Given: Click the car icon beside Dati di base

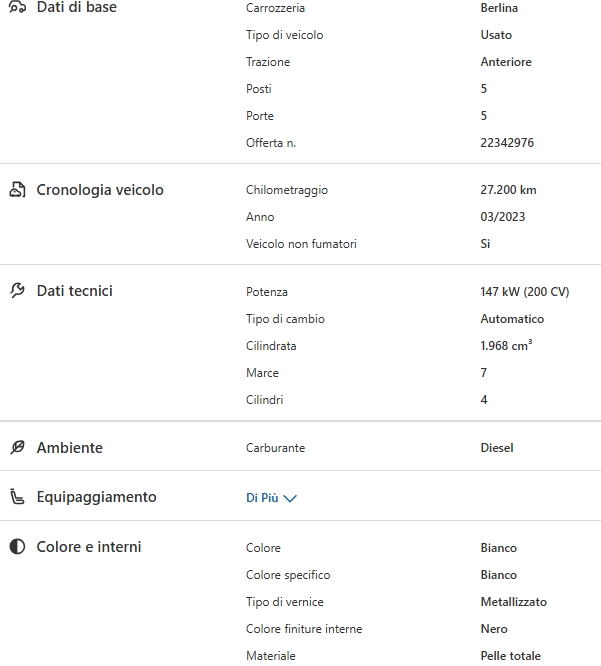Looking at the screenshot, I should click(x=17, y=7).
